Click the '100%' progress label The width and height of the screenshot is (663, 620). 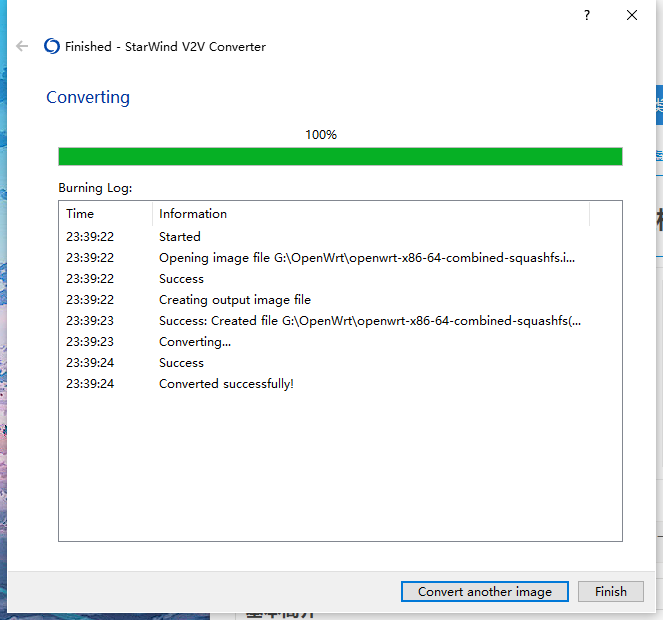click(321, 135)
